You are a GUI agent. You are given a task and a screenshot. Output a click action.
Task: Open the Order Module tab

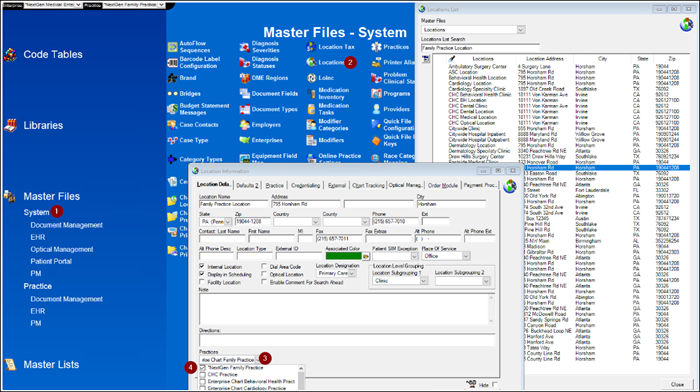point(443,185)
